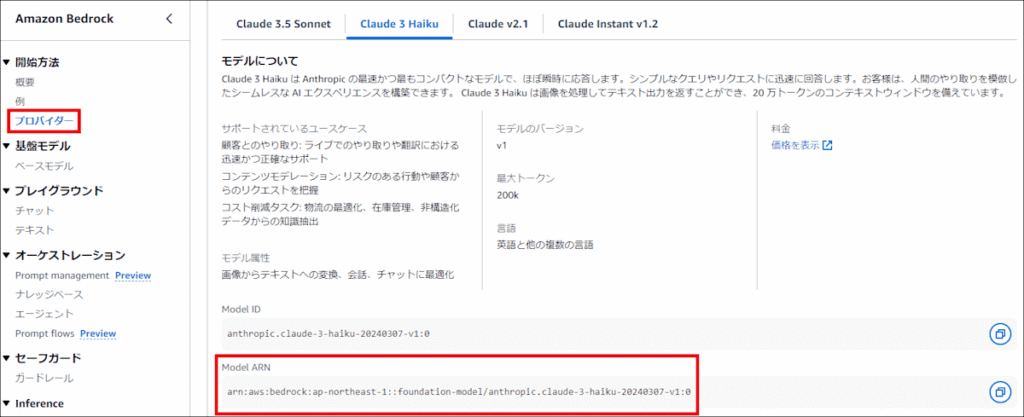The height and width of the screenshot is (417, 1024).
Task: Collapse the 開始方法 section
Action: [x=7, y=62]
